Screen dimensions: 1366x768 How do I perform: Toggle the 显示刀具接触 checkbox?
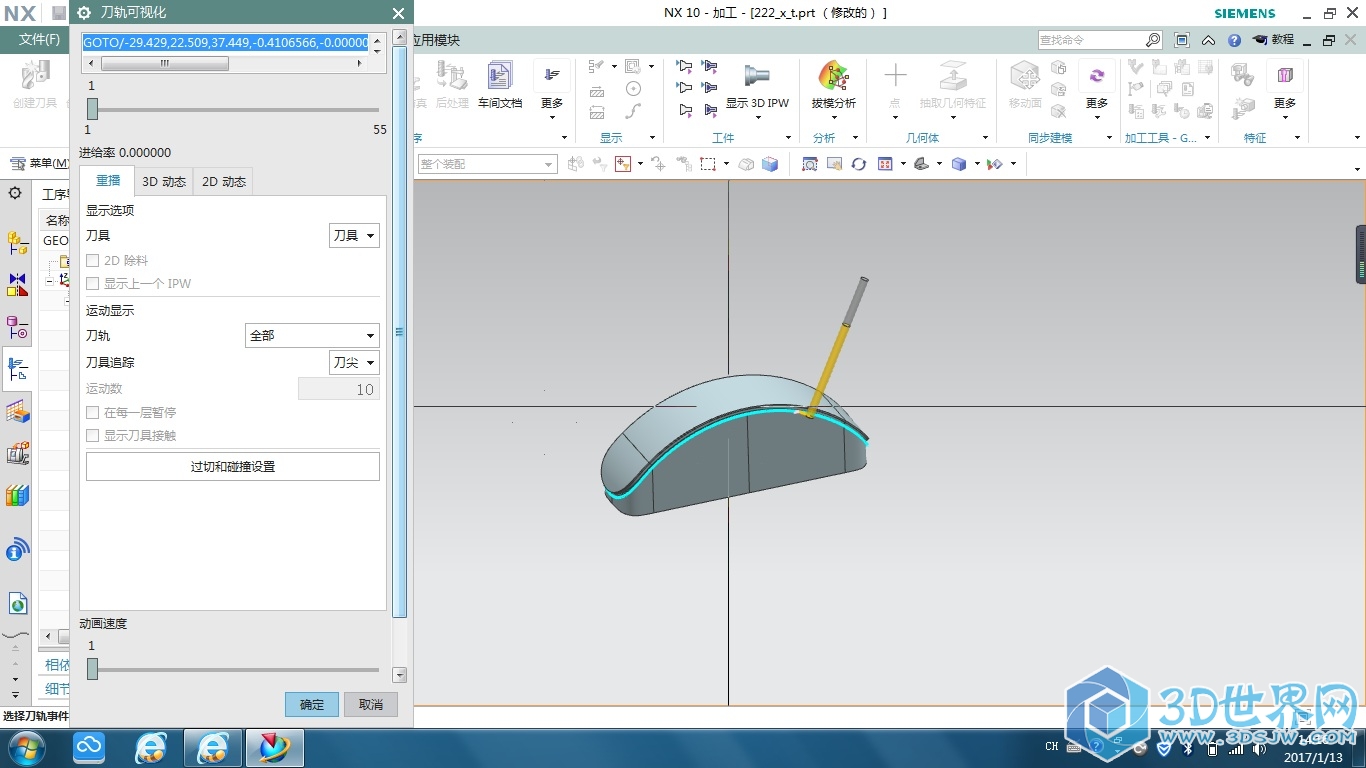pos(93,436)
